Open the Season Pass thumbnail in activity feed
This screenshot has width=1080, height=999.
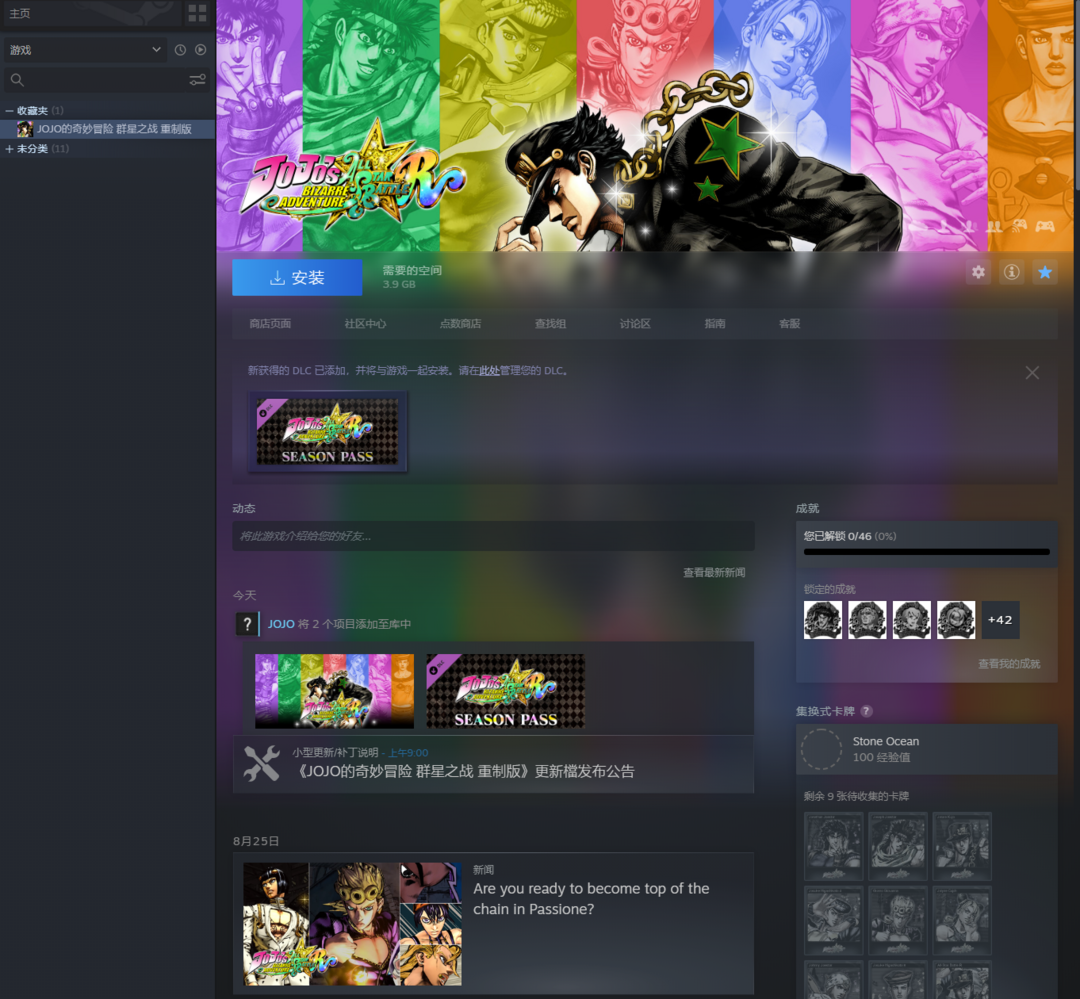506,691
